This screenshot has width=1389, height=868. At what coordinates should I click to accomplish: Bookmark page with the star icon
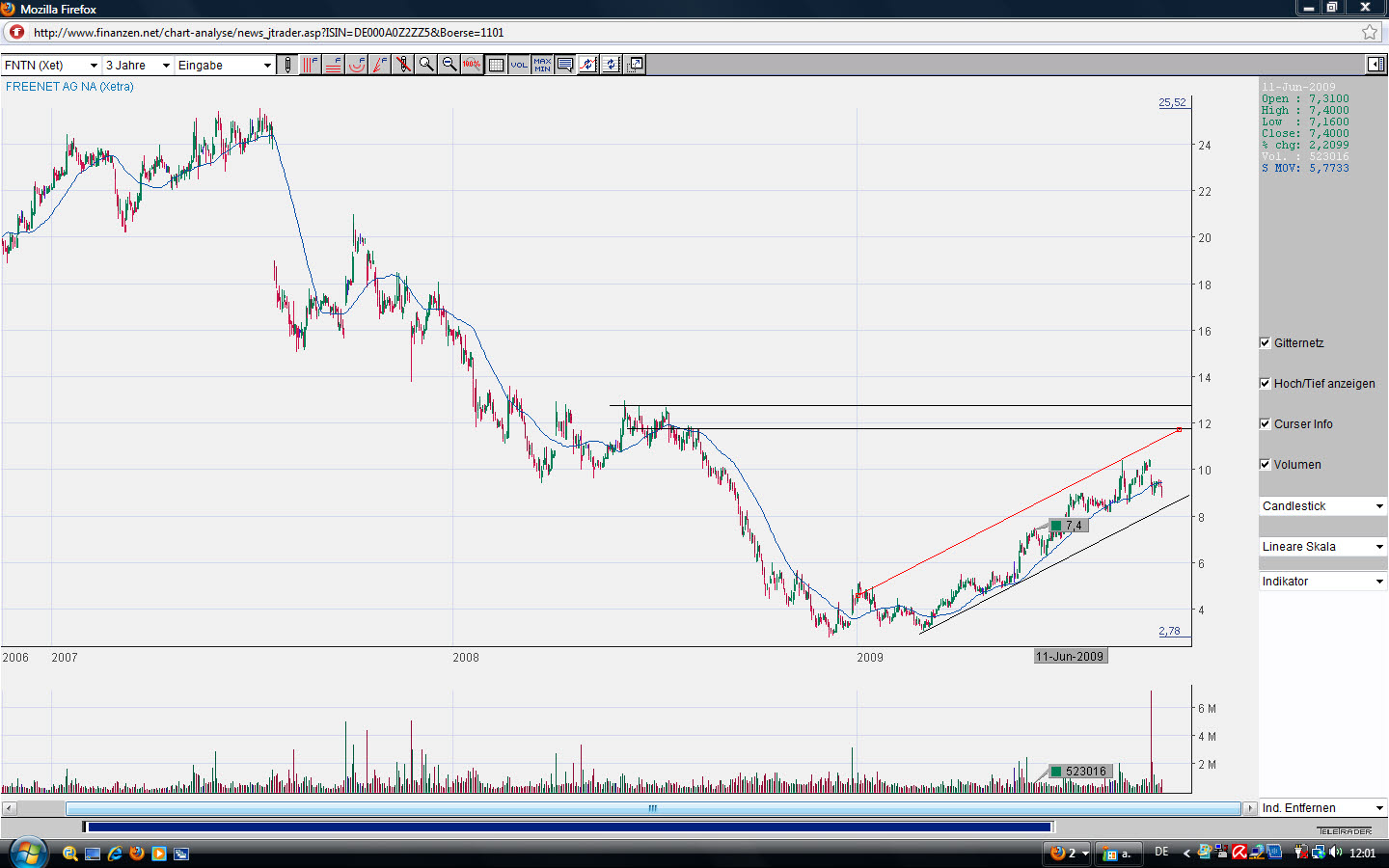[1370, 32]
